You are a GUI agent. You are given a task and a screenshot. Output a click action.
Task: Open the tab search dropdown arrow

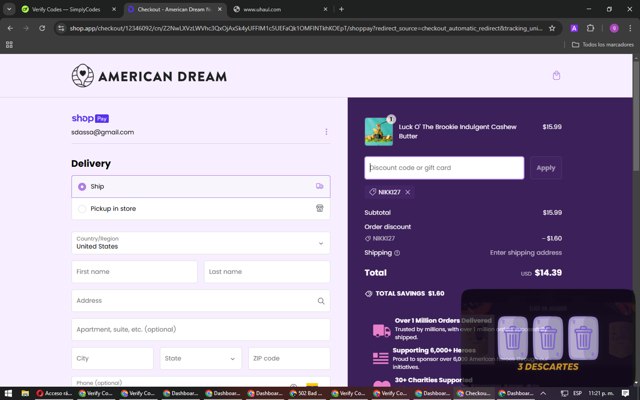click(9, 9)
